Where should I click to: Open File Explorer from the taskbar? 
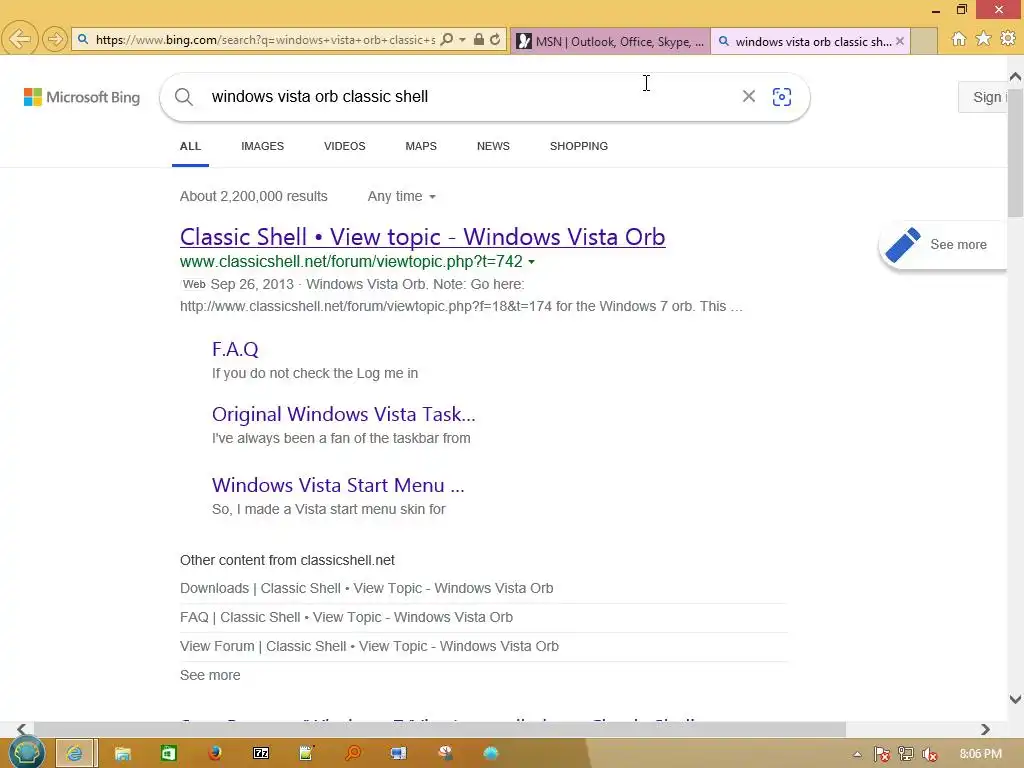[122, 754]
